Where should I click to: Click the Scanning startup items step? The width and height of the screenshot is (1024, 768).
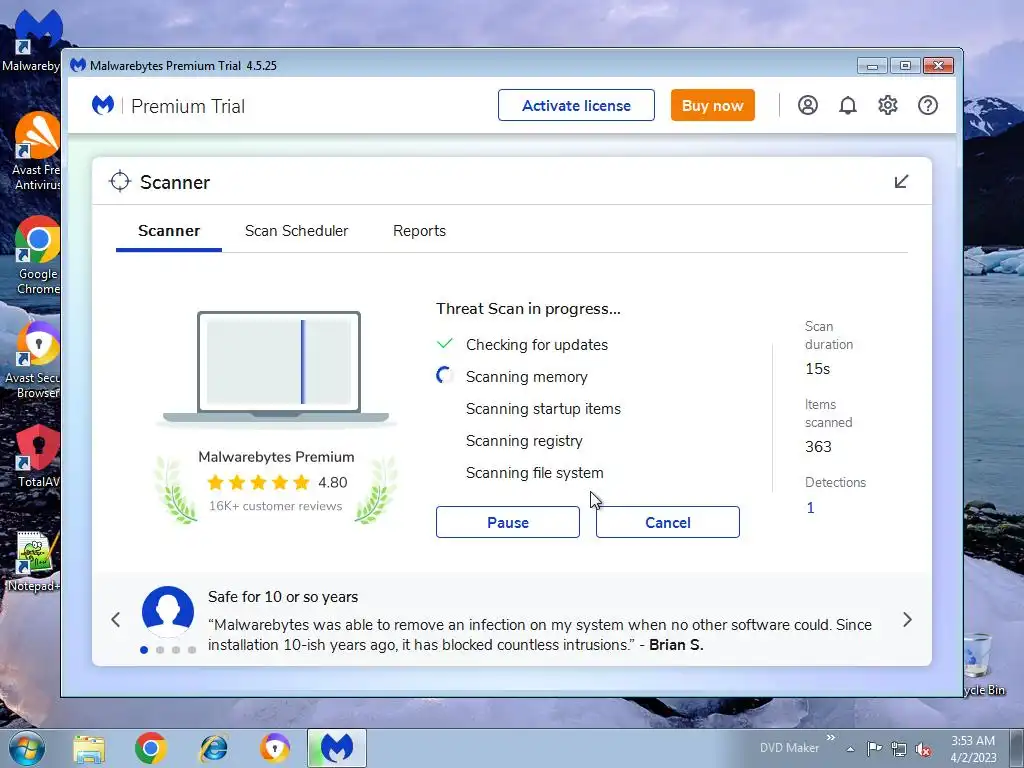point(543,409)
